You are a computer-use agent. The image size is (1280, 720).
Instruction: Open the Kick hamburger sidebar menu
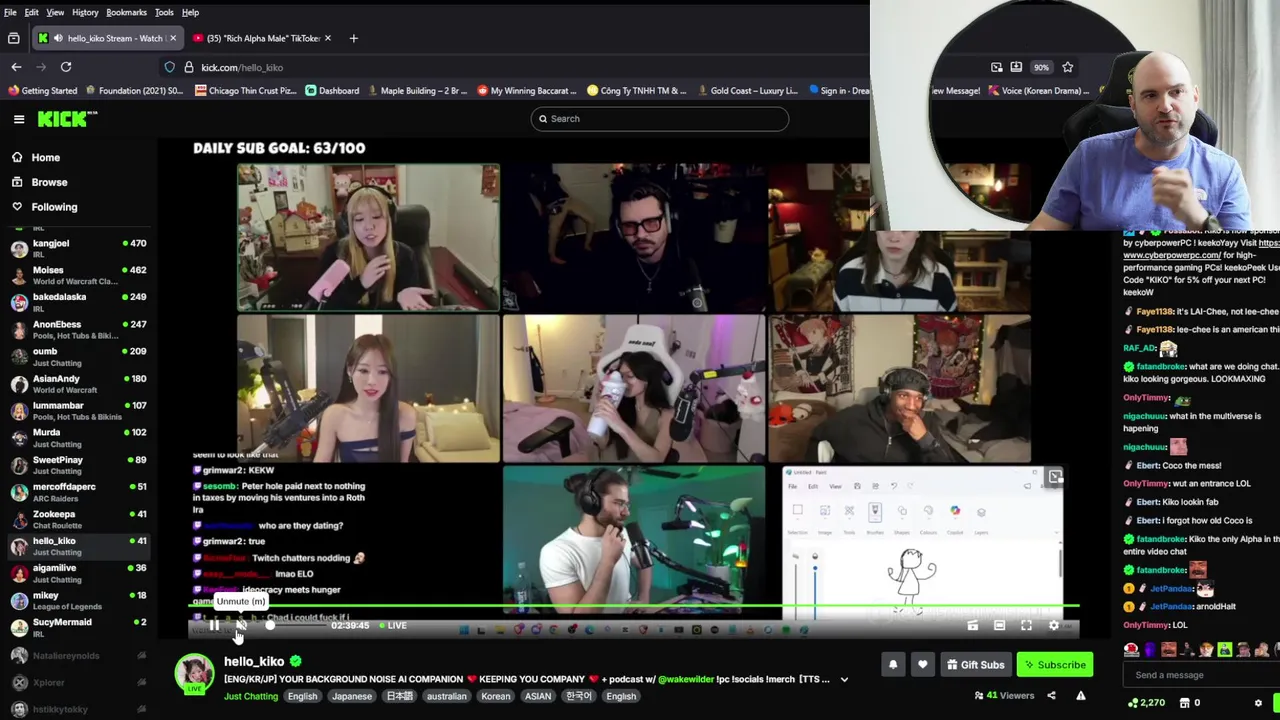[19, 119]
